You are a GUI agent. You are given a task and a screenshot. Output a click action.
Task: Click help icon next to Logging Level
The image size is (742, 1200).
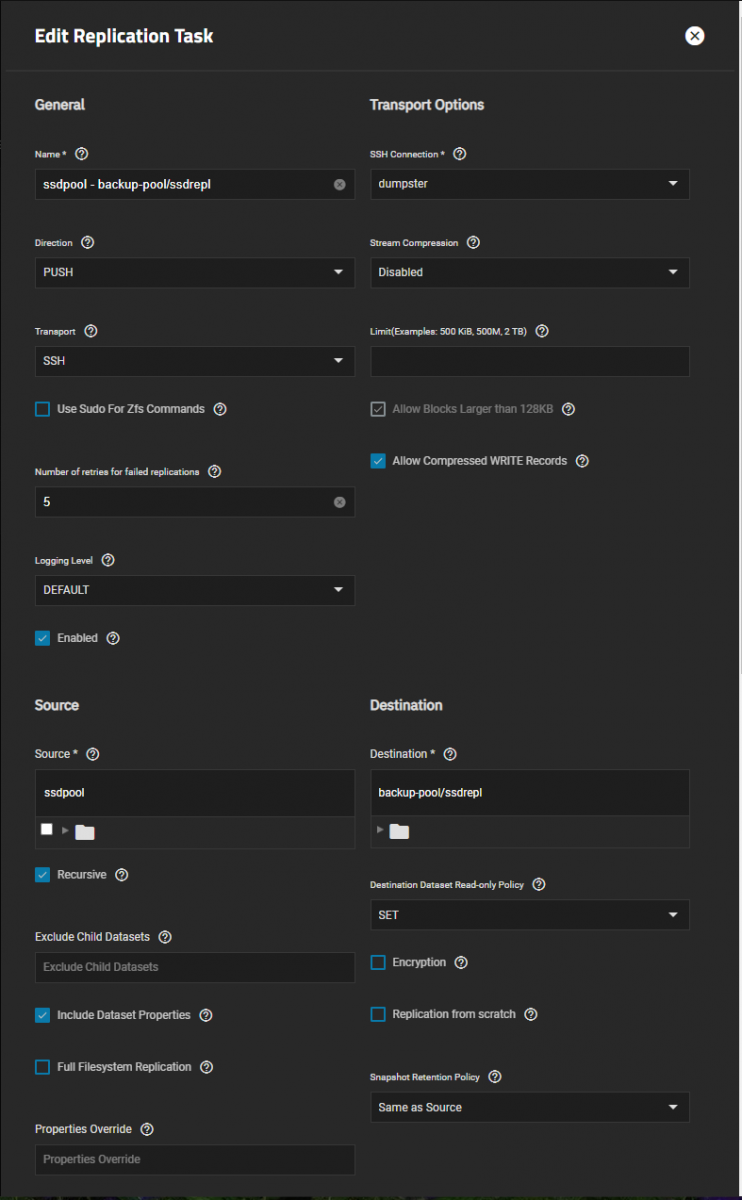pos(108,561)
